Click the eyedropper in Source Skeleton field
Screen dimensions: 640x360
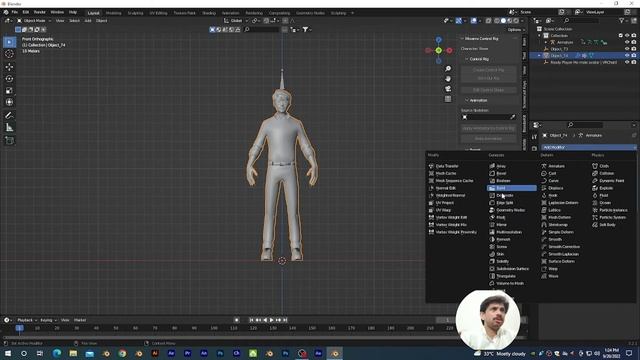513,117
